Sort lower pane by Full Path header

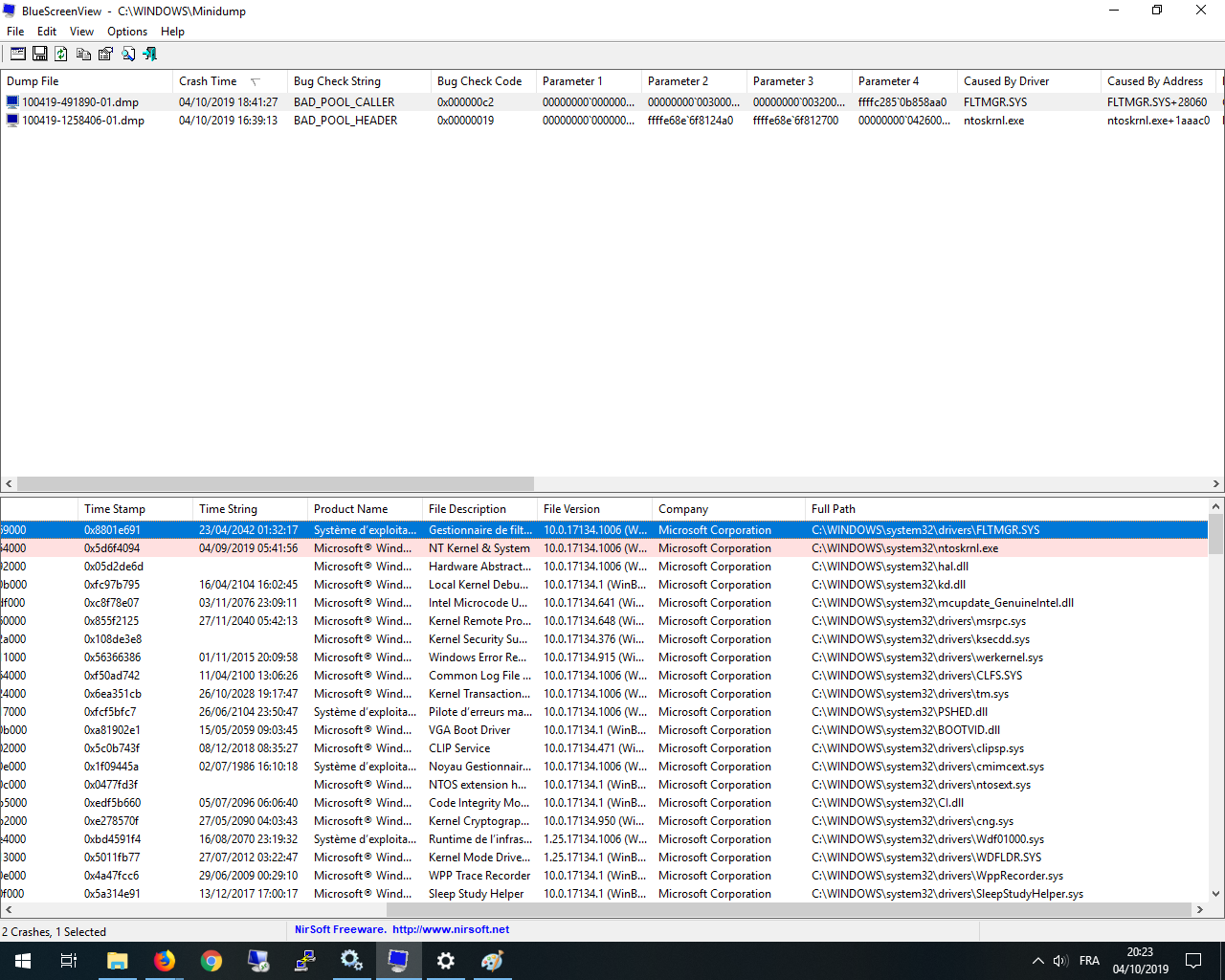(x=1005, y=509)
